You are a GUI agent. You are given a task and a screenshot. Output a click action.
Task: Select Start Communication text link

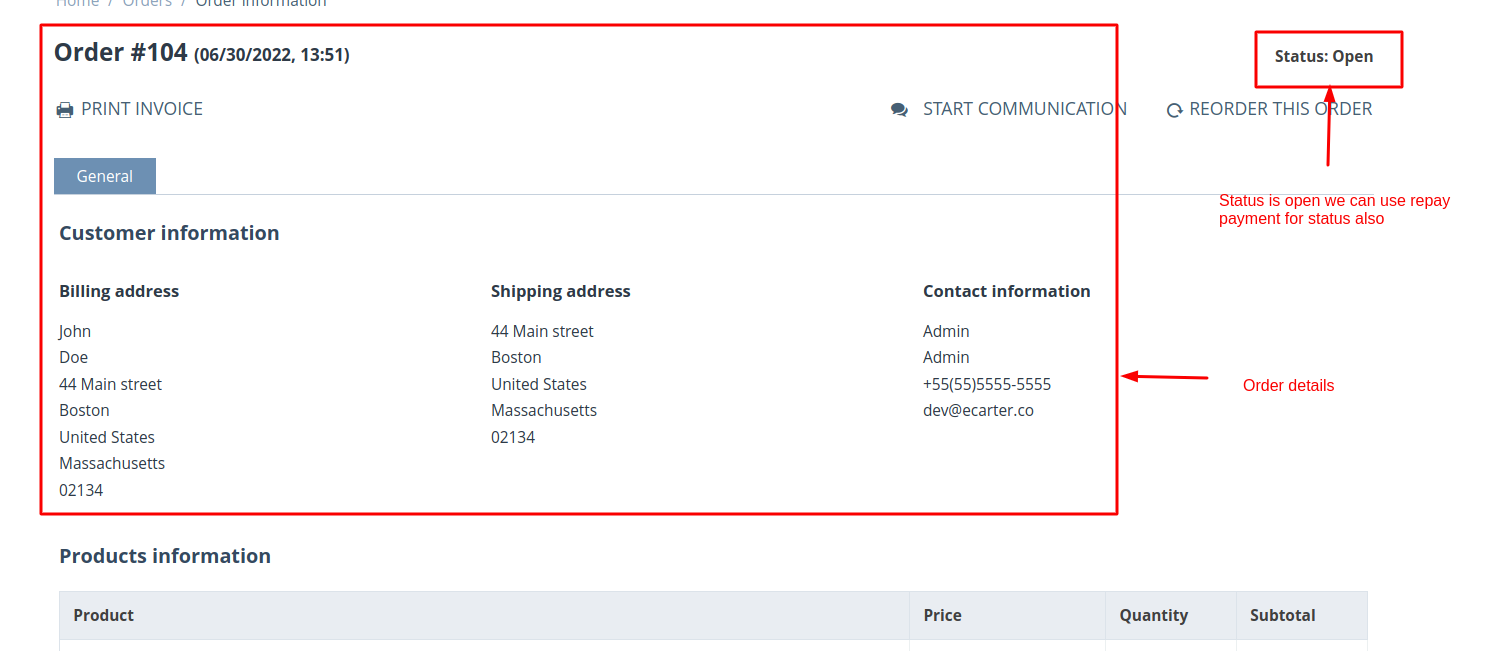click(x=1024, y=109)
